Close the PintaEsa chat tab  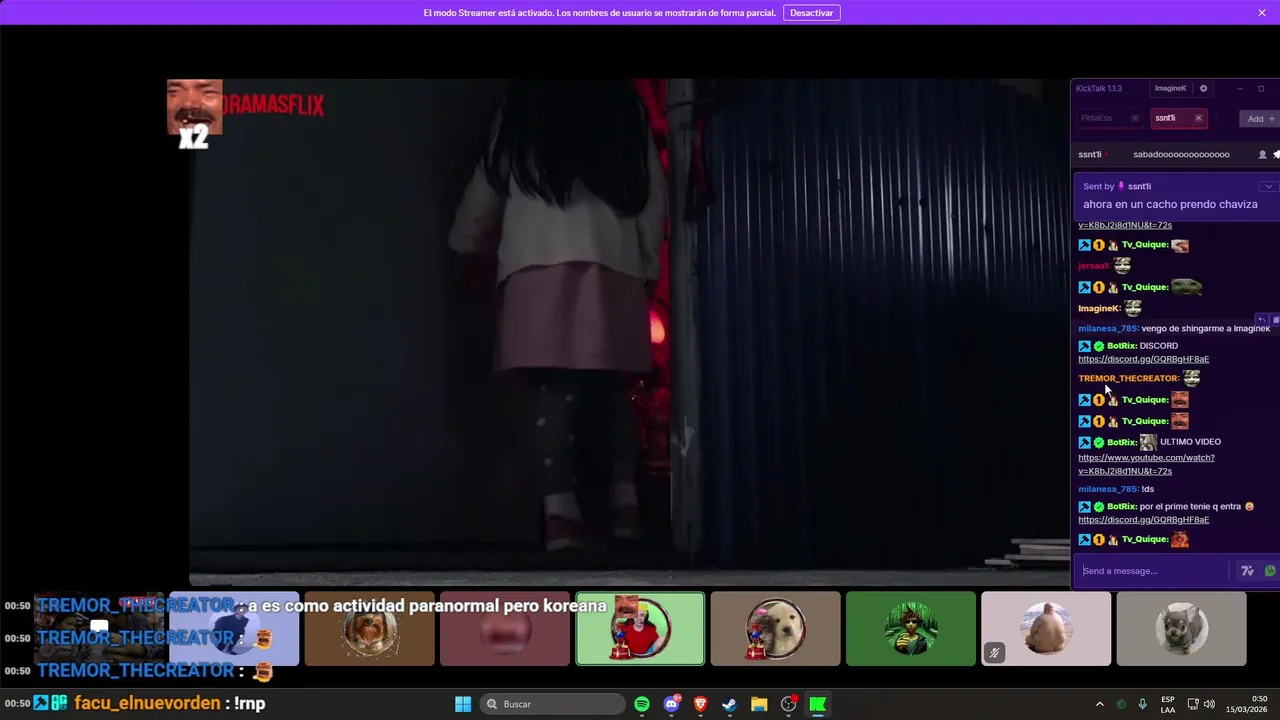tap(1134, 118)
